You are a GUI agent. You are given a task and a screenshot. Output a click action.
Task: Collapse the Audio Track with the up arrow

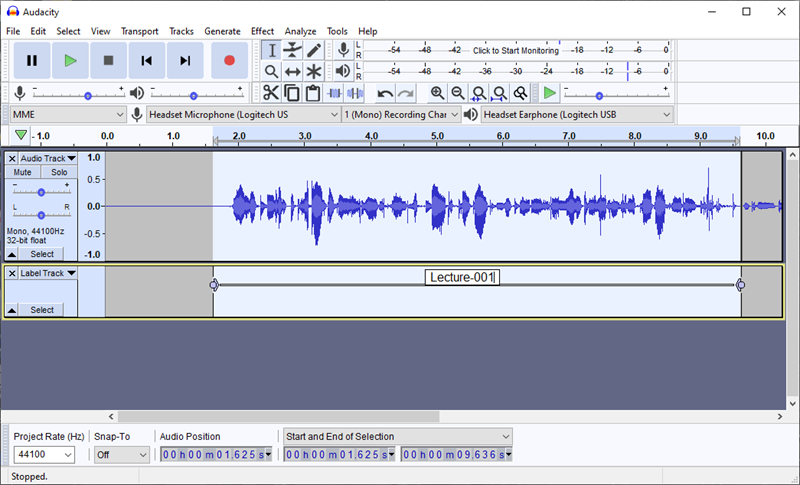click(12, 254)
